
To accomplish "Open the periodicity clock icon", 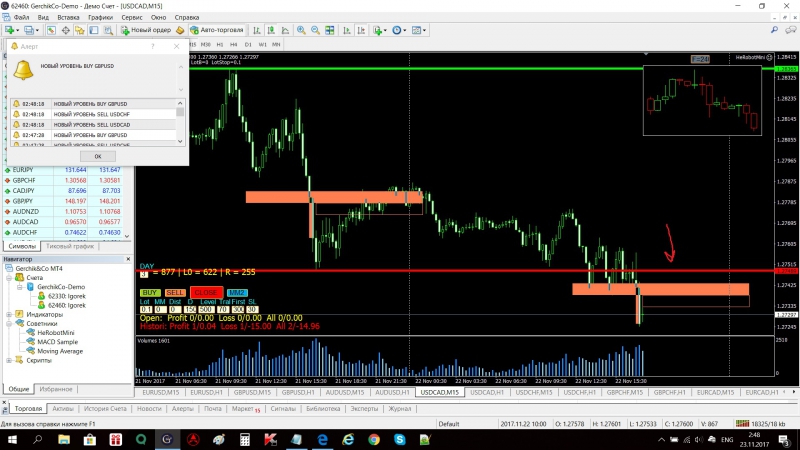I will [x=396, y=30].
